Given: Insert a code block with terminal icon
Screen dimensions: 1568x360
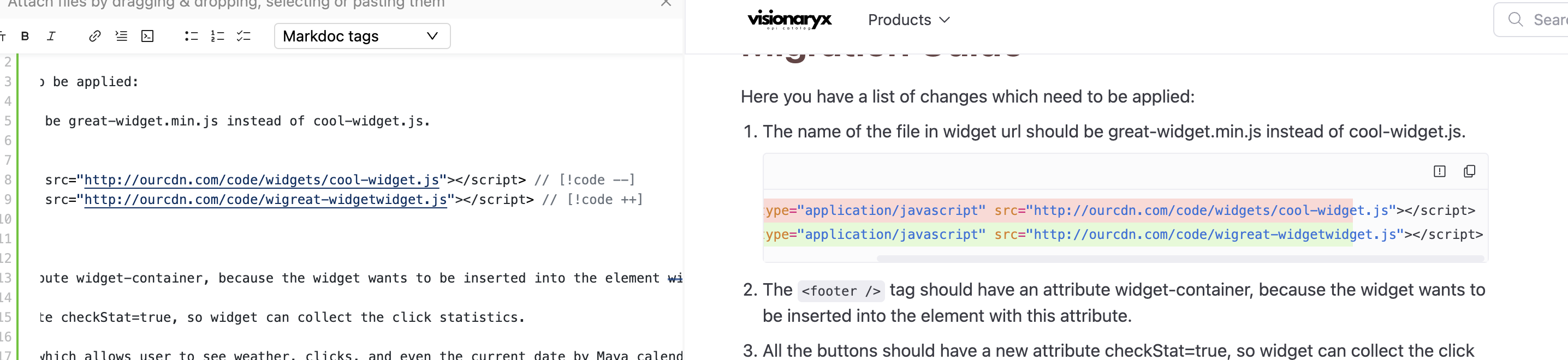Looking at the screenshot, I should pyautogui.click(x=147, y=37).
